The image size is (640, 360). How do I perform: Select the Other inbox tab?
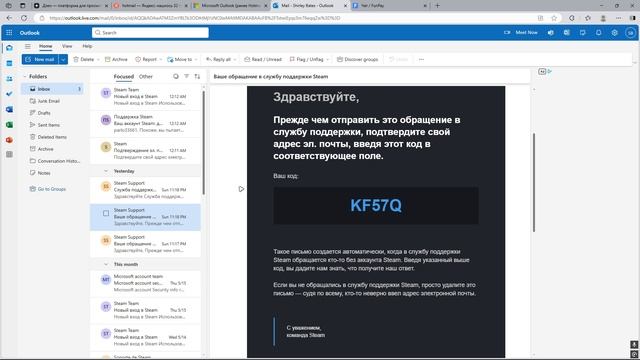point(146,76)
